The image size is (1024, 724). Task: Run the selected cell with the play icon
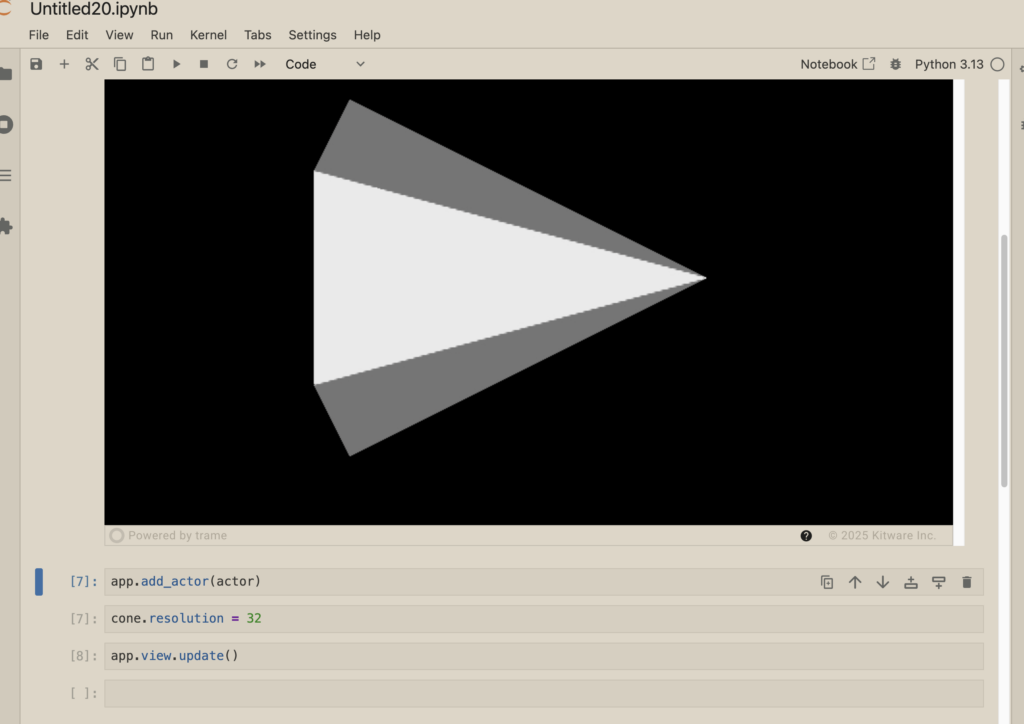[176, 64]
